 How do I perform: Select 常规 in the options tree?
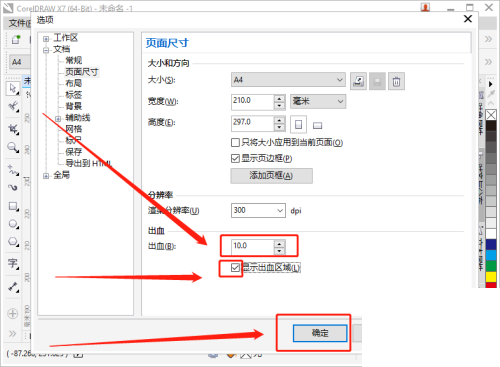(x=74, y=60)
